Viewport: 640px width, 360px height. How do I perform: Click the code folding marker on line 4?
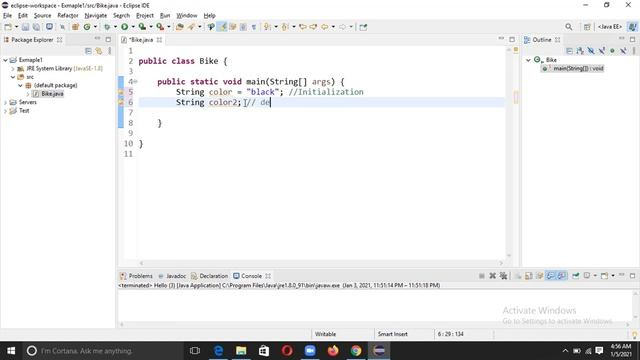136,82
